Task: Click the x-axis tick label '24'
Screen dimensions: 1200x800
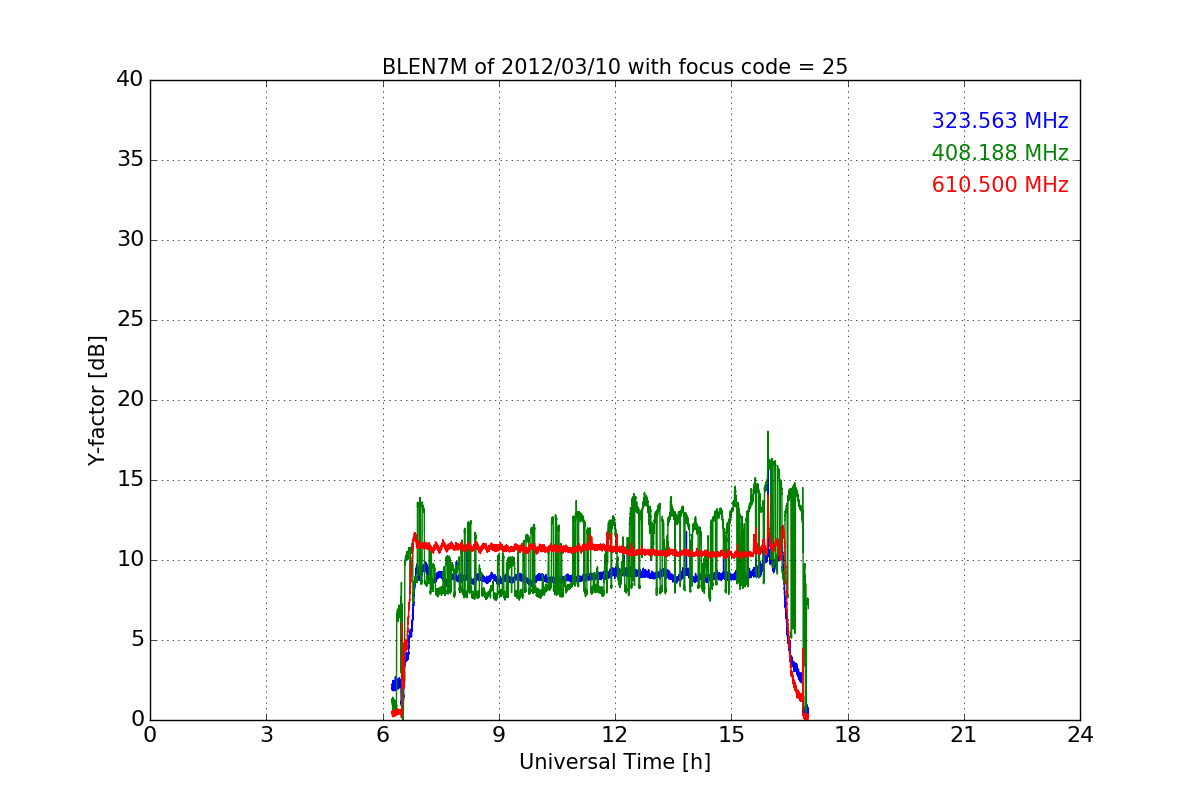Action: point(1080,735)
